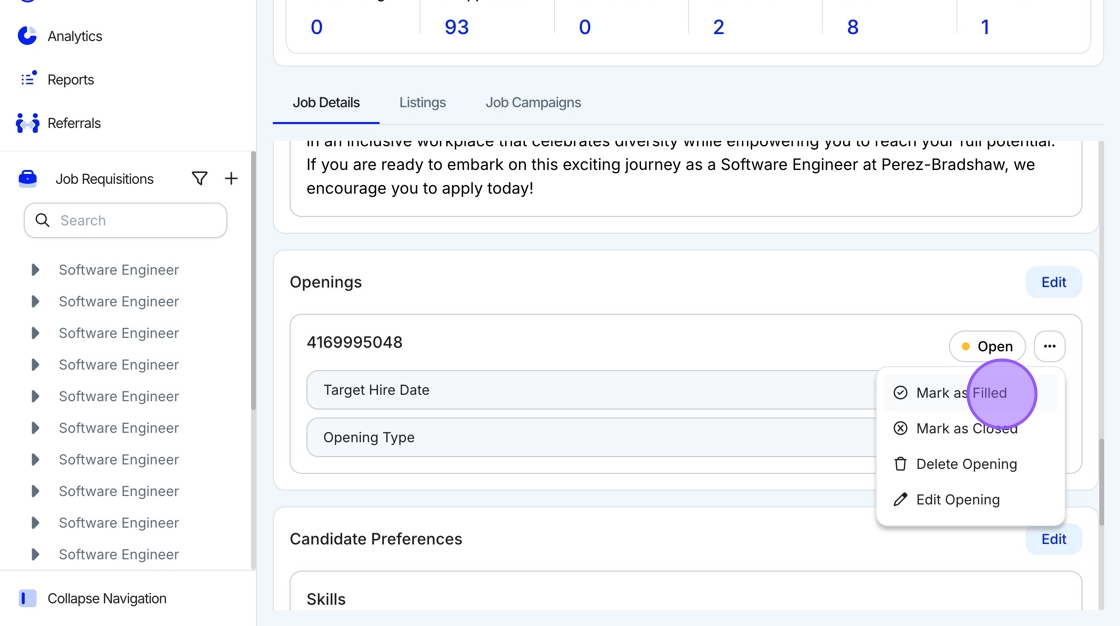Click the trash icon beside Delete Opening
1120x626 pixels.
click(900, 464)
